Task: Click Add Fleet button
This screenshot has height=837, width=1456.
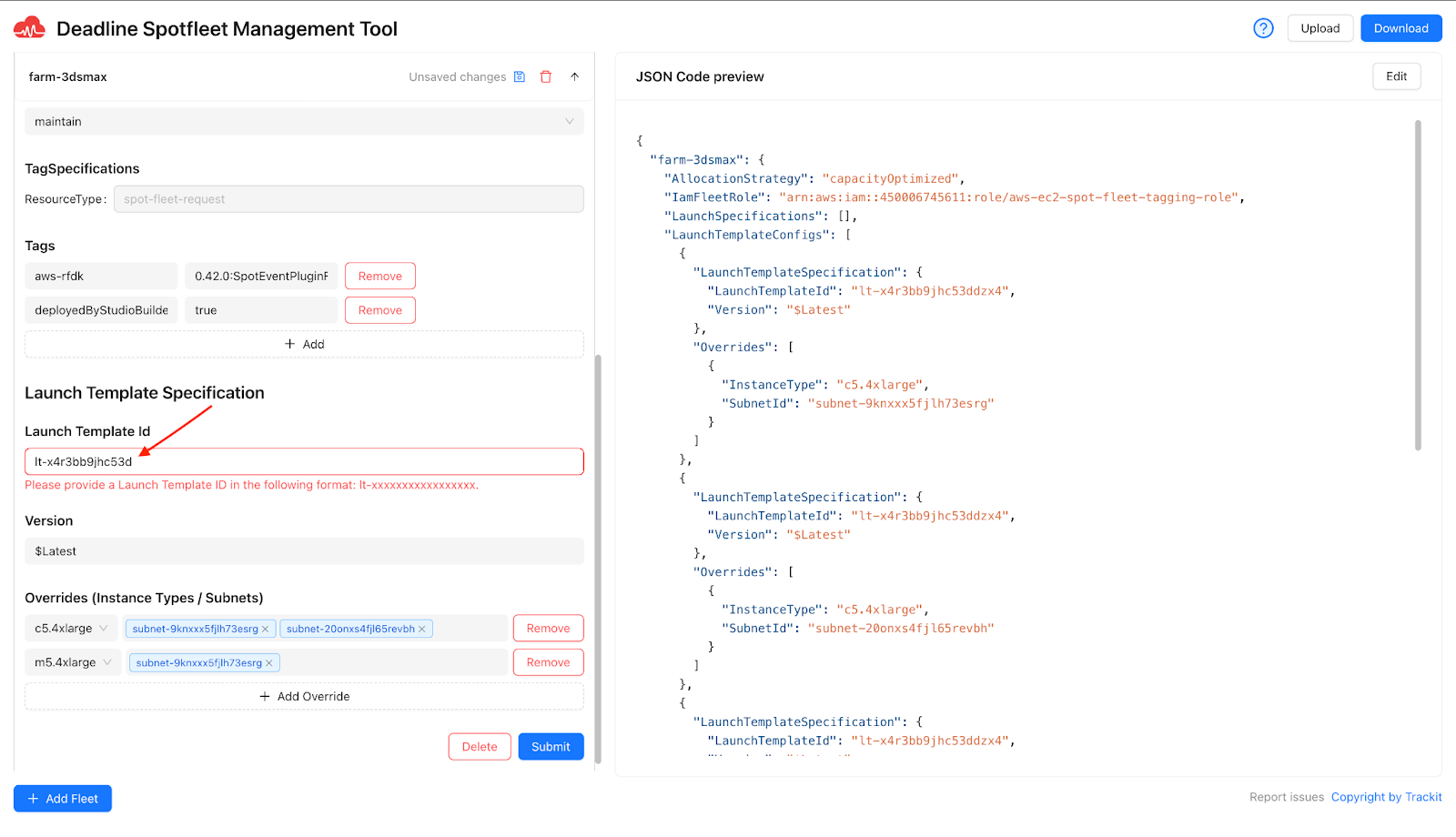Action: pyautogui.click(x=63, y=799)
